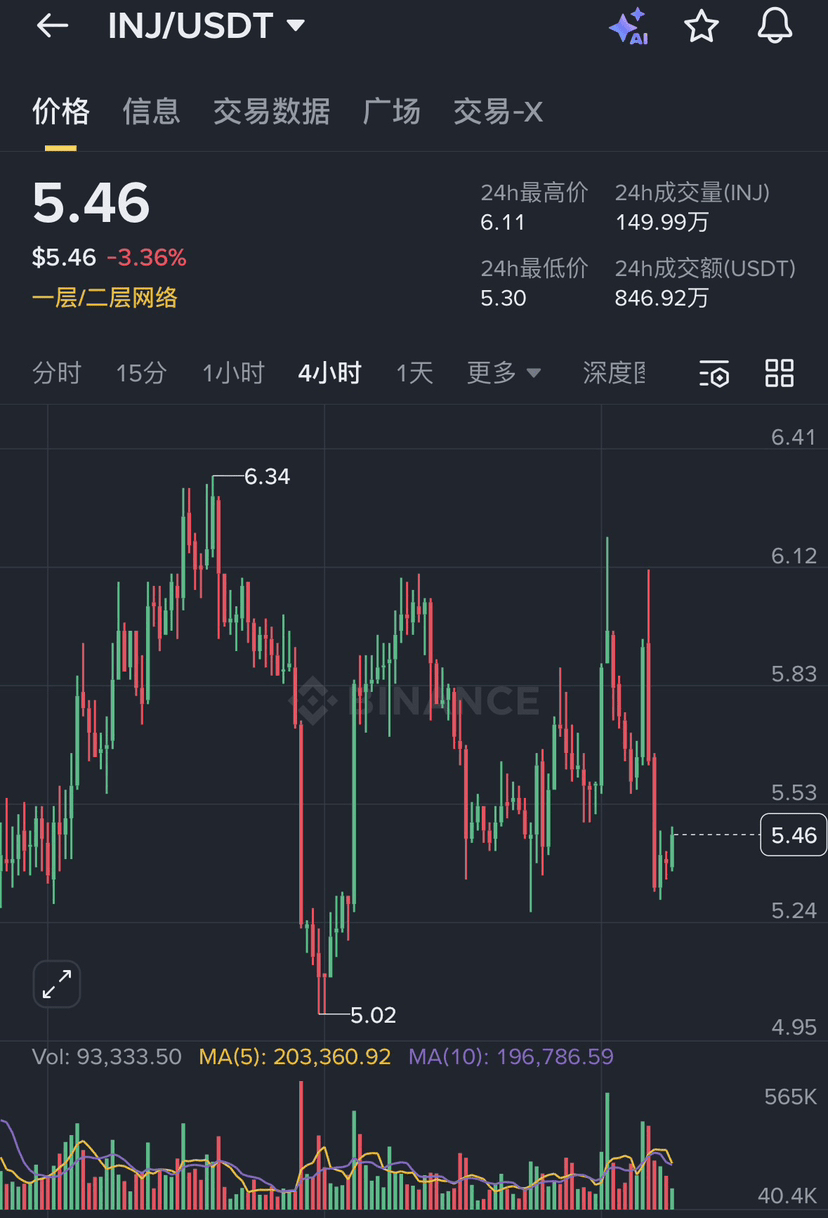
Task: Open the AI assistant sparkle icon
Action: pyautogui.click(x=629, y=27)
